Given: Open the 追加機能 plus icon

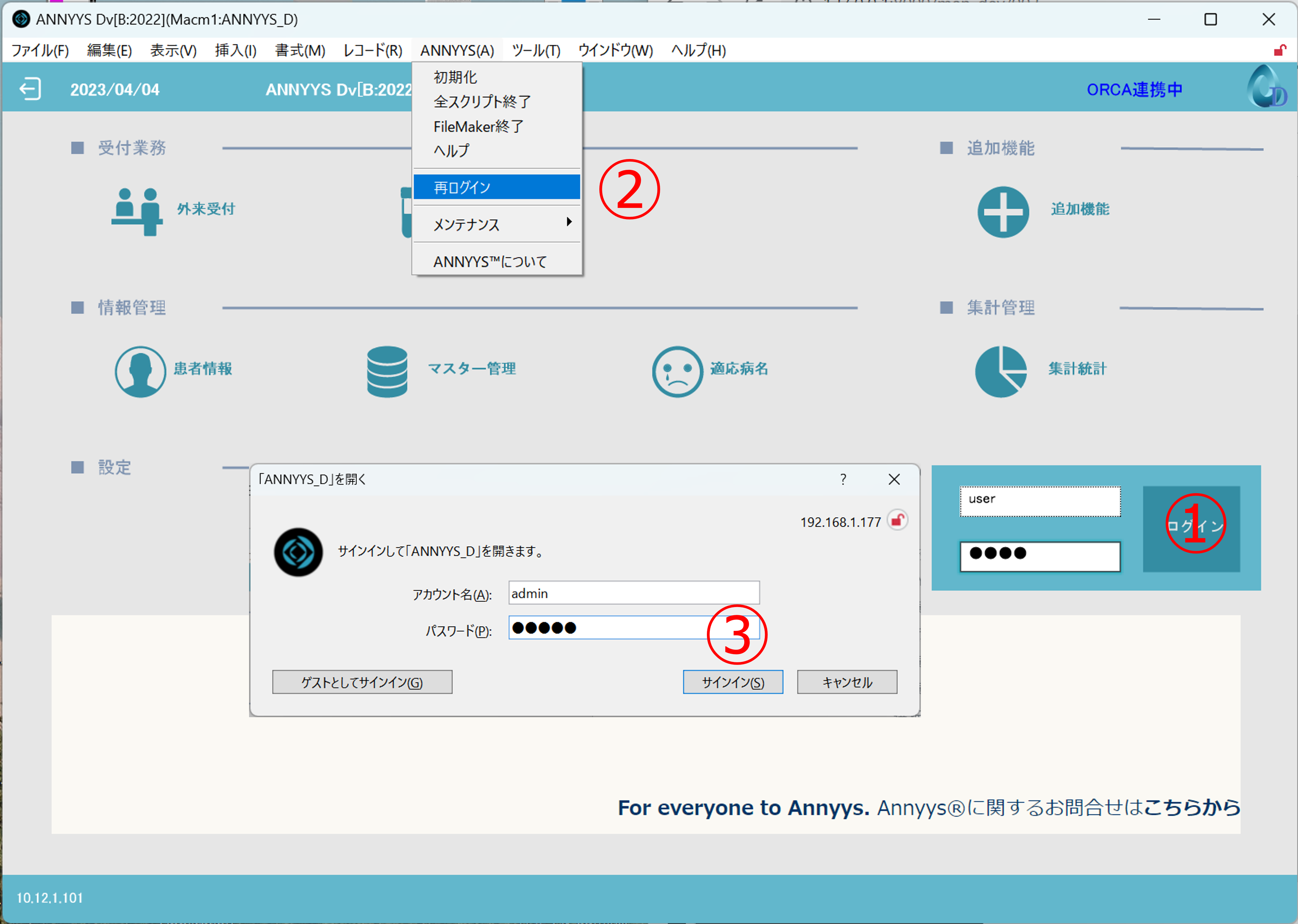Looking at the screenshot, I should tap(1003, 212).
